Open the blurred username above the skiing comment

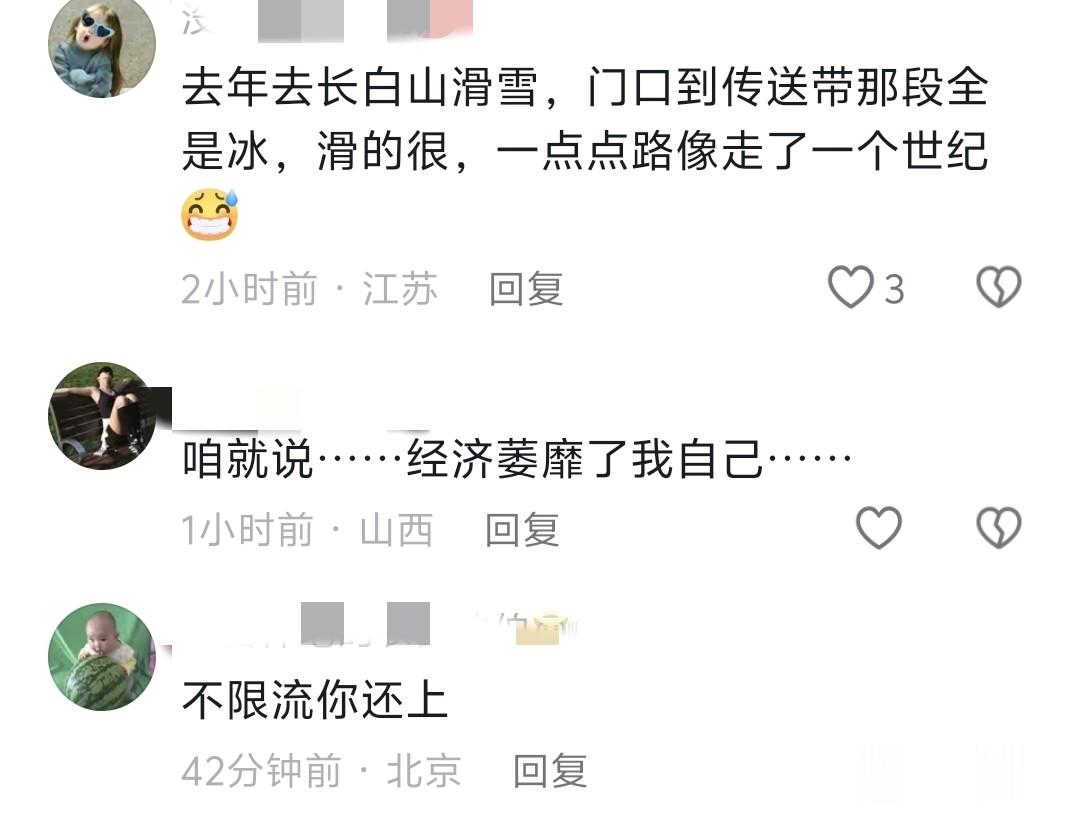pyautogui.click(x=327, y=21)
